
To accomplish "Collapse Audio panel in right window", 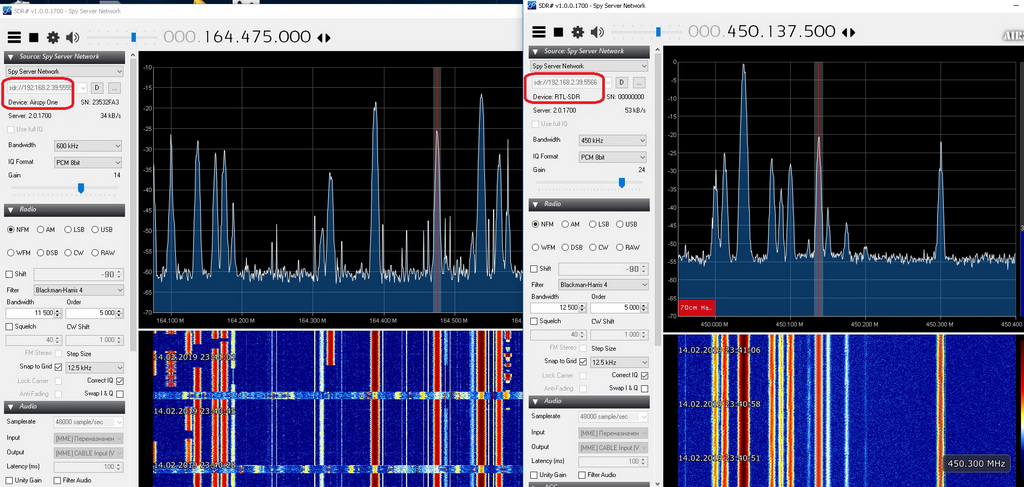I will 536,401.
